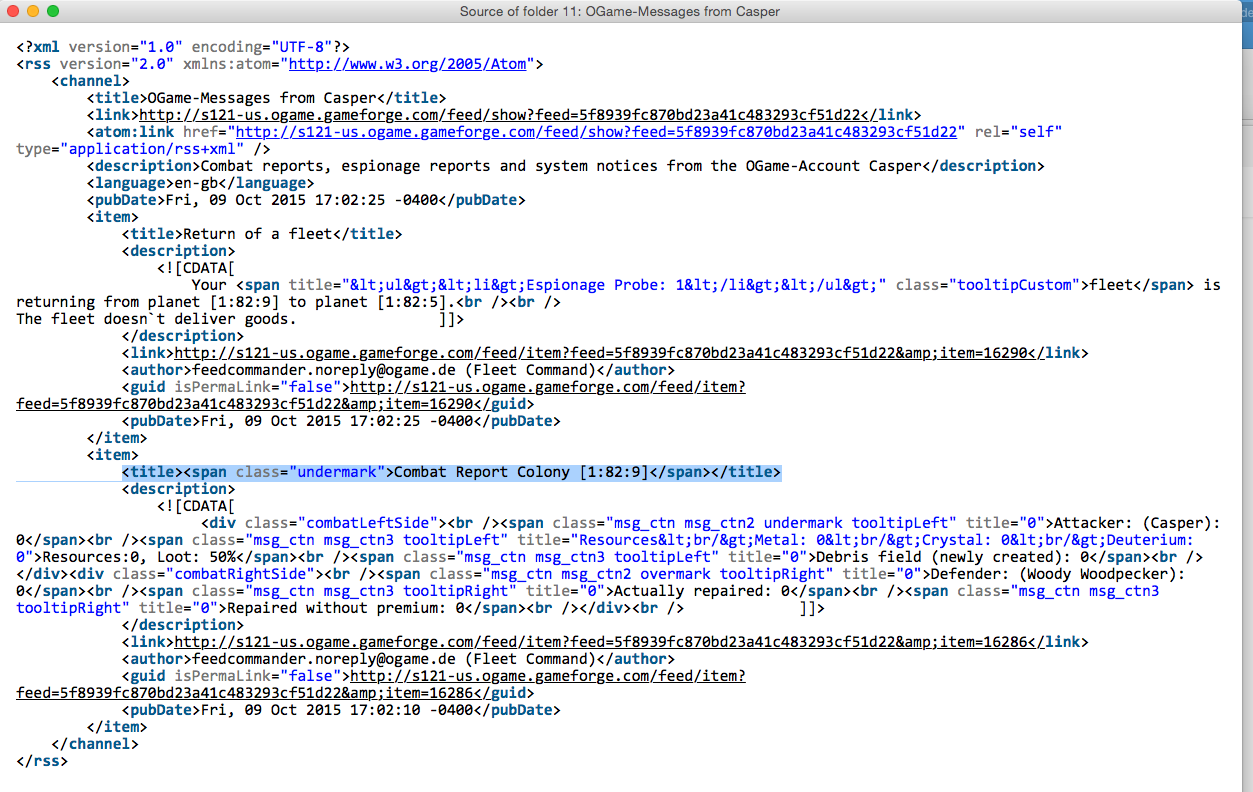The image size is (1253, 792).
Task: Minimize the source window with the yellow button
Action: (x=33, y=11)
